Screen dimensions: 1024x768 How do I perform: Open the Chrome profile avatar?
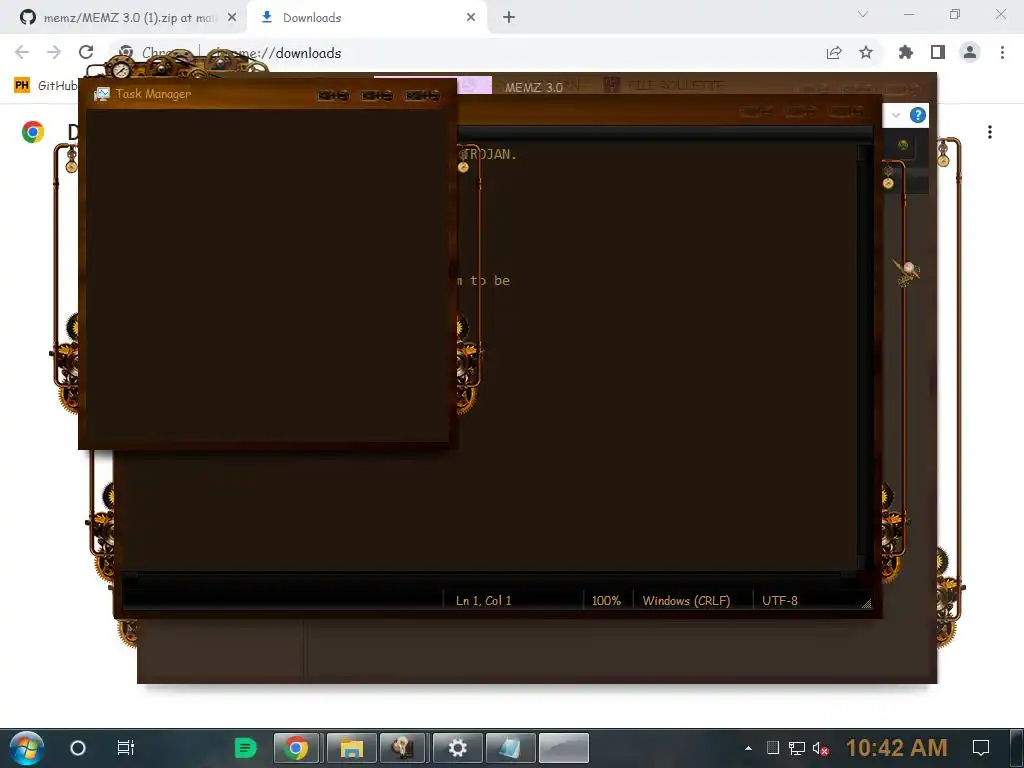coord(970,52)
